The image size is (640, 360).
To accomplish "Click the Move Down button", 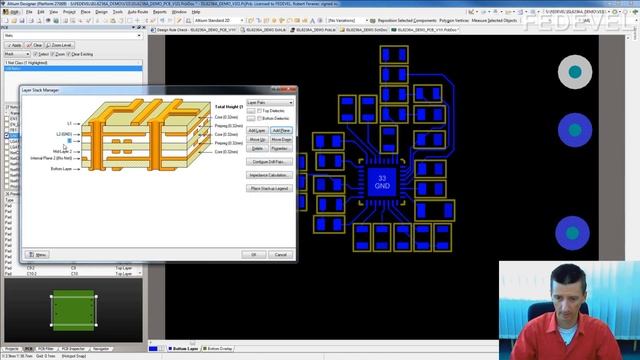I will [x=281, y=140].
